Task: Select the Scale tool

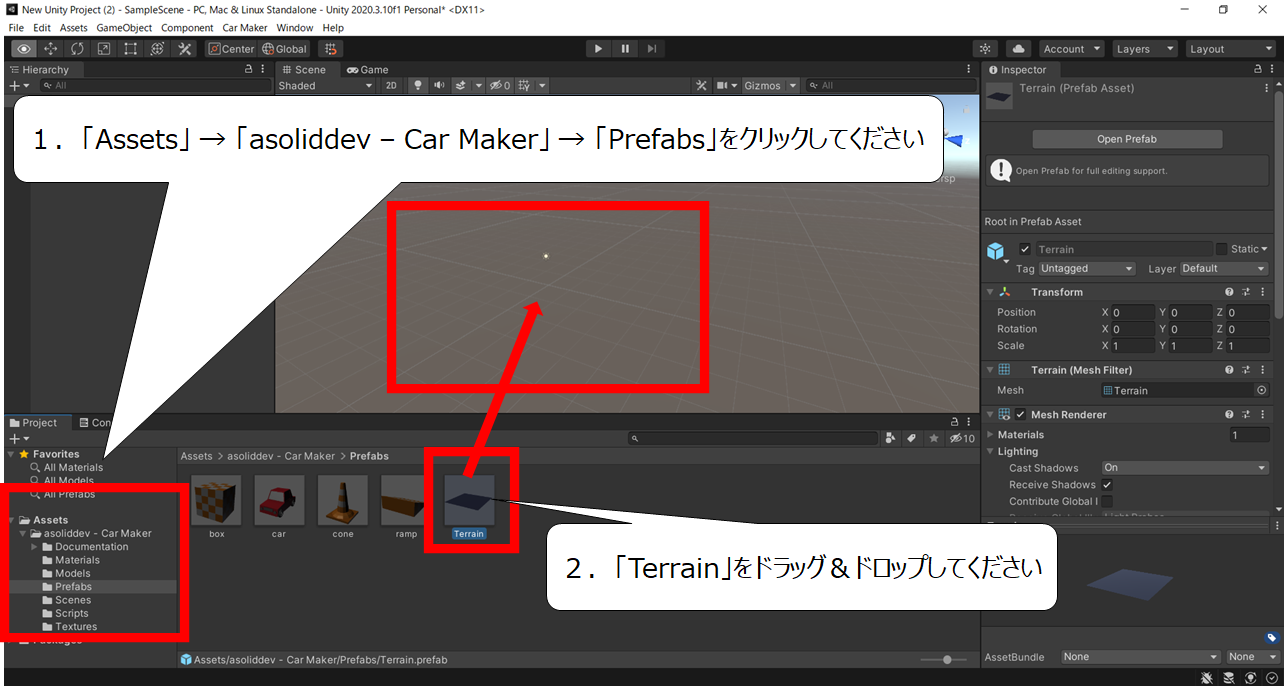Action: pyautogui.click(x=105, y=49)
